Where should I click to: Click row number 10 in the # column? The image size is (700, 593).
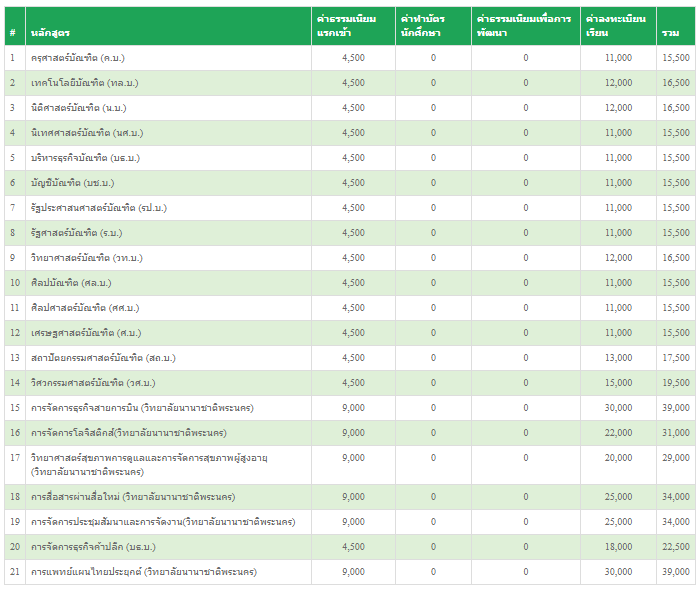(15, 283)
